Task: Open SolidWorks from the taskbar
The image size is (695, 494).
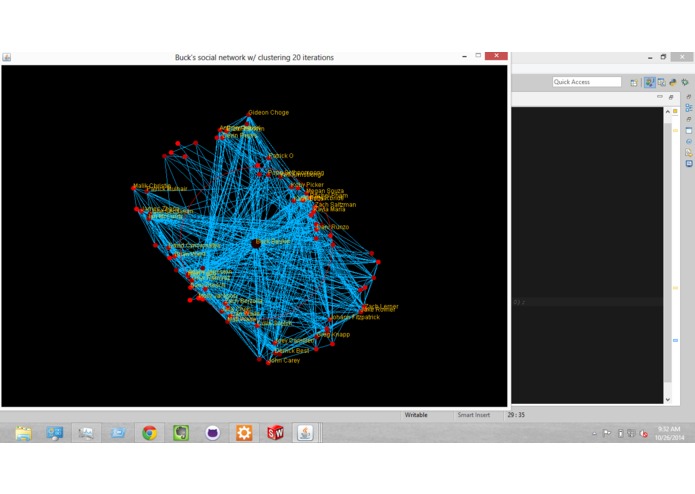Action: pos(275,433)
